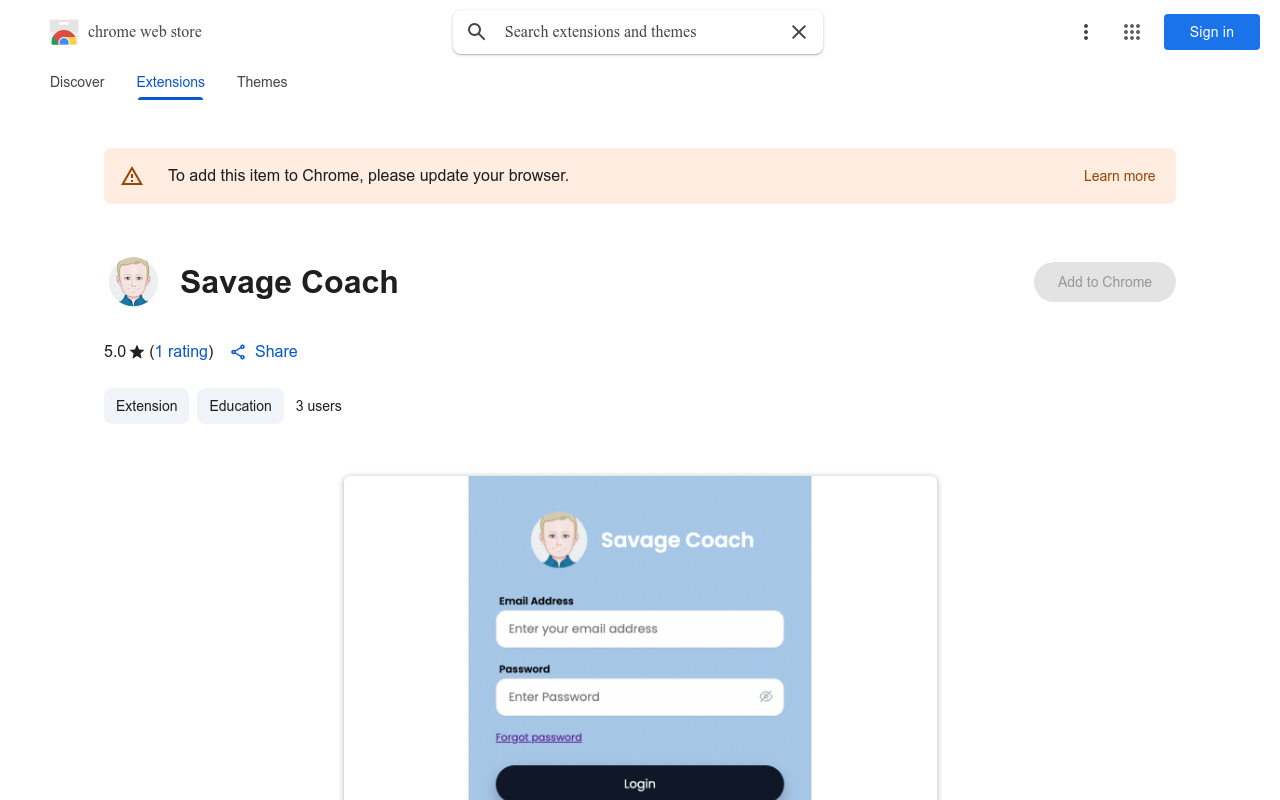This screenshot has width=1280, height=800.
Task: Click the rating star icon
Action: 137,352
